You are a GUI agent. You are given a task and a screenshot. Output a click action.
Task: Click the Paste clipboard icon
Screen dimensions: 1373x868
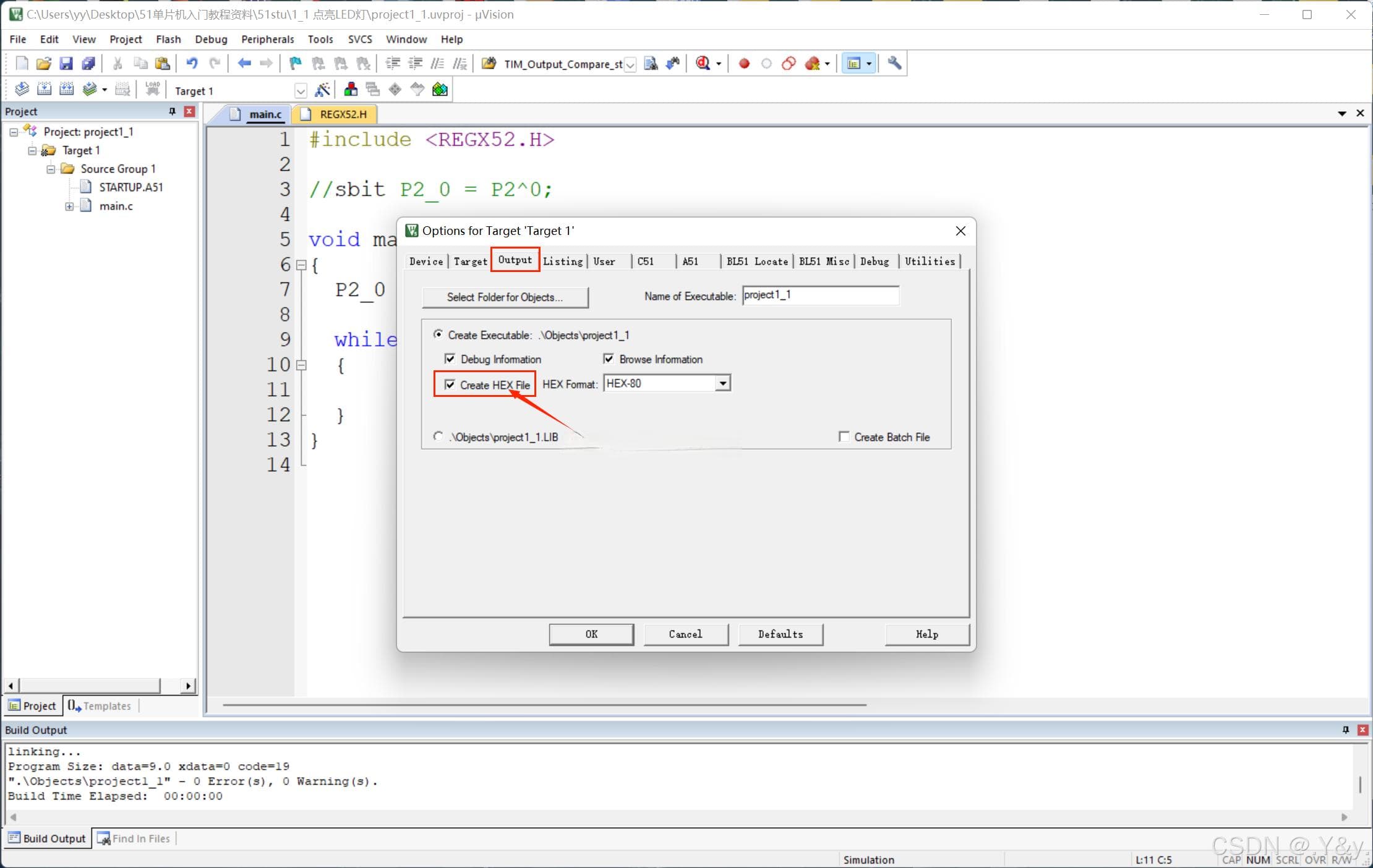[x=162, y=64]
